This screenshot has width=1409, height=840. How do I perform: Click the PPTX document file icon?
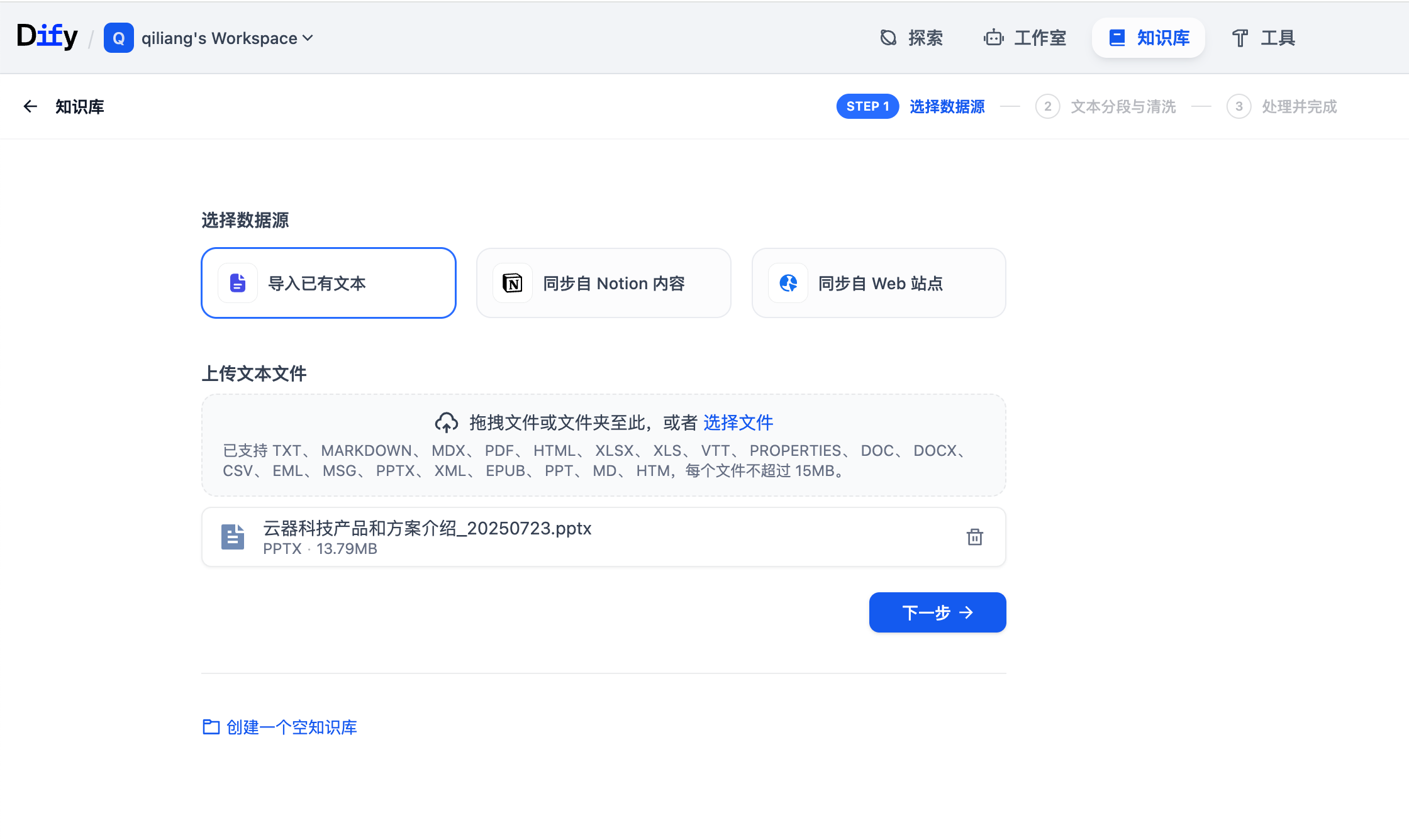pos(232,537)
